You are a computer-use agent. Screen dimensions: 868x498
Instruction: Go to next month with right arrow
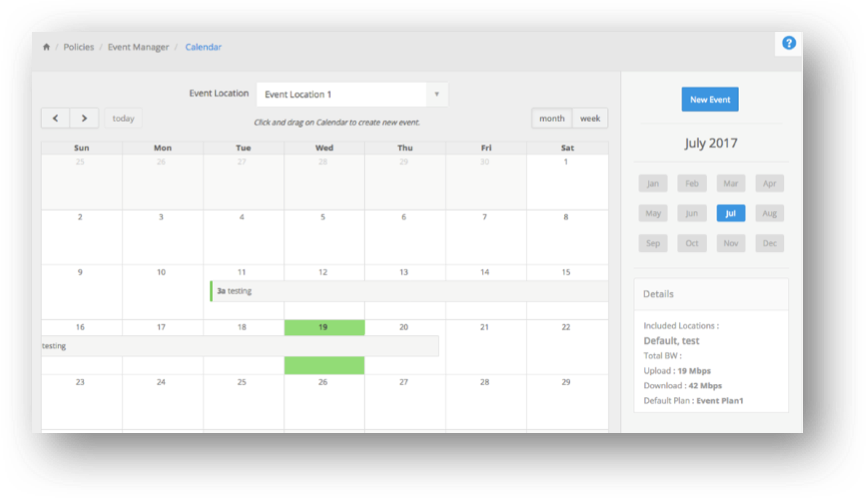(84, 118)
